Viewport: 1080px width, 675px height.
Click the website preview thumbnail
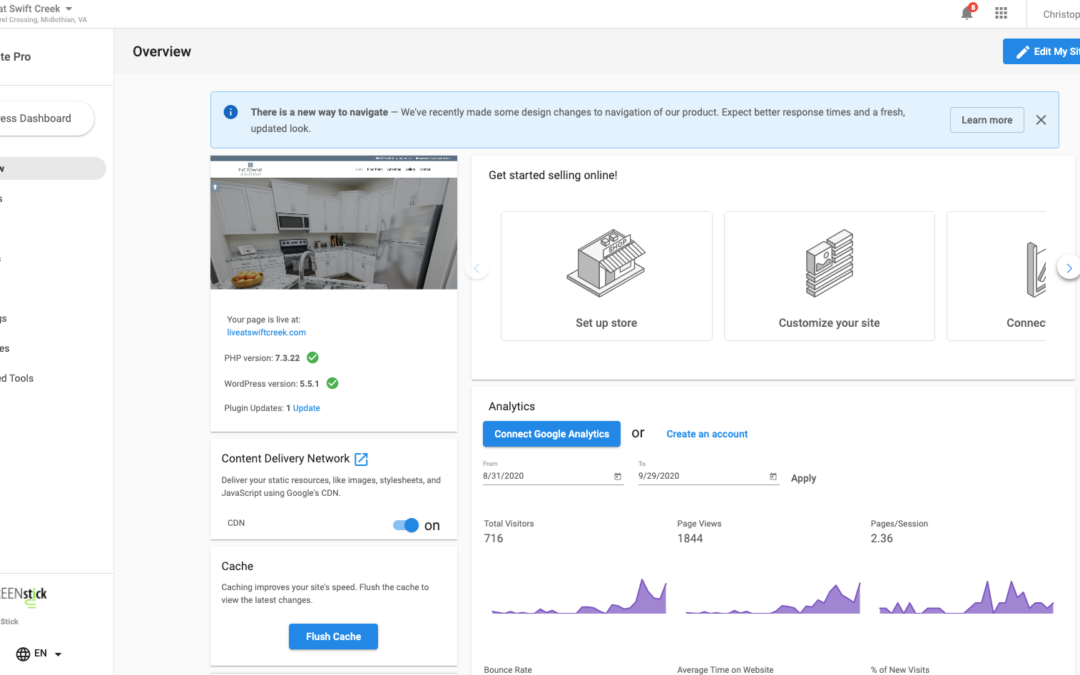pos(333,222)
